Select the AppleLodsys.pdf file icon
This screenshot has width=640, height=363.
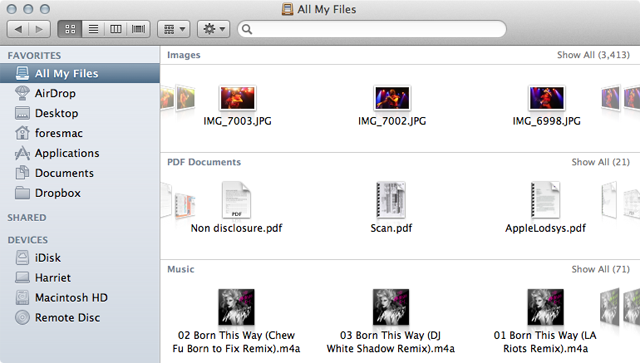(x=545, y=200)
